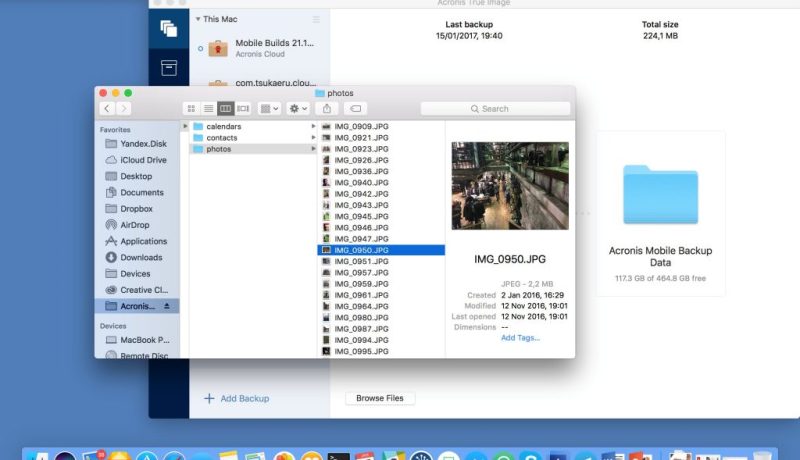Select file IMG_0951.JPG
The width and height of the screenshot is (800, 460).
381,261
